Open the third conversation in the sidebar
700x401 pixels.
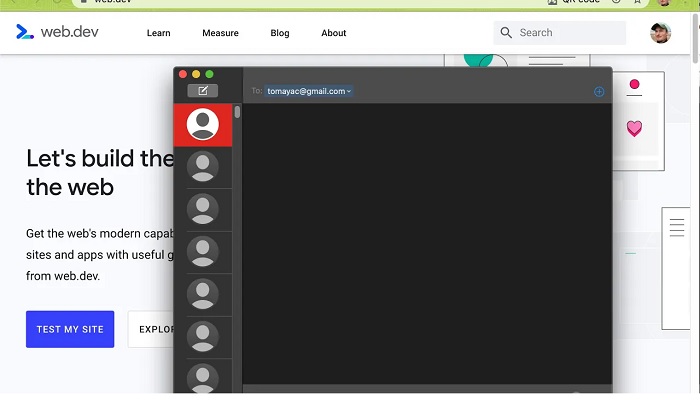click(203, 210)
